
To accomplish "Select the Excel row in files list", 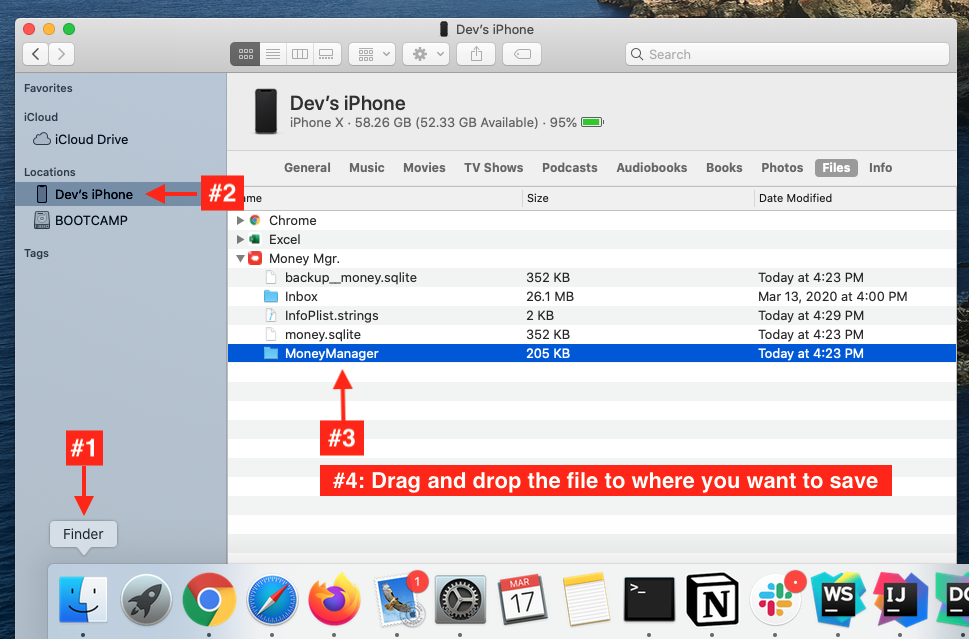I will 591,239.
